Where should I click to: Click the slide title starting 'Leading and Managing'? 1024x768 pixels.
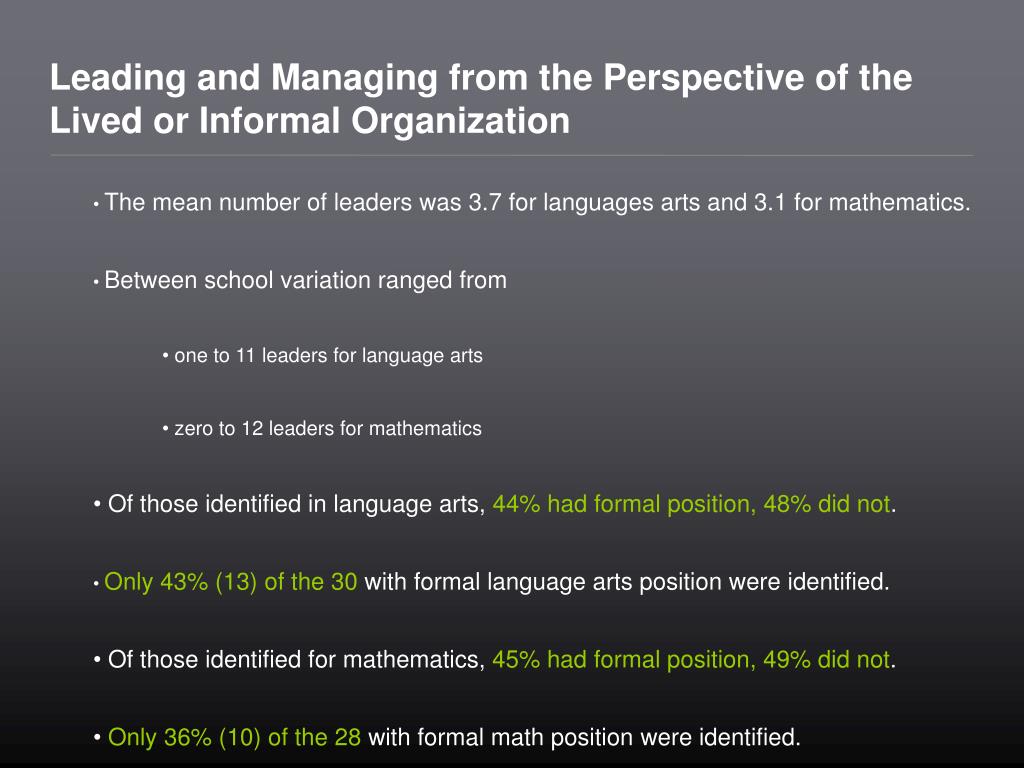(x=481, y=99)
